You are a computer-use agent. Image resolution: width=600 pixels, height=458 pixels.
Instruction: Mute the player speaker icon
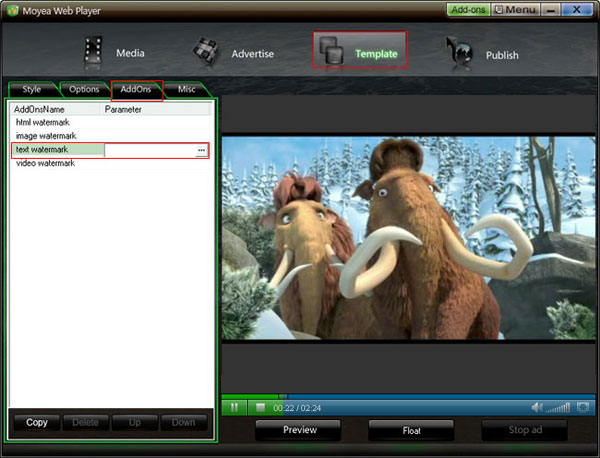tap(537, 407)
